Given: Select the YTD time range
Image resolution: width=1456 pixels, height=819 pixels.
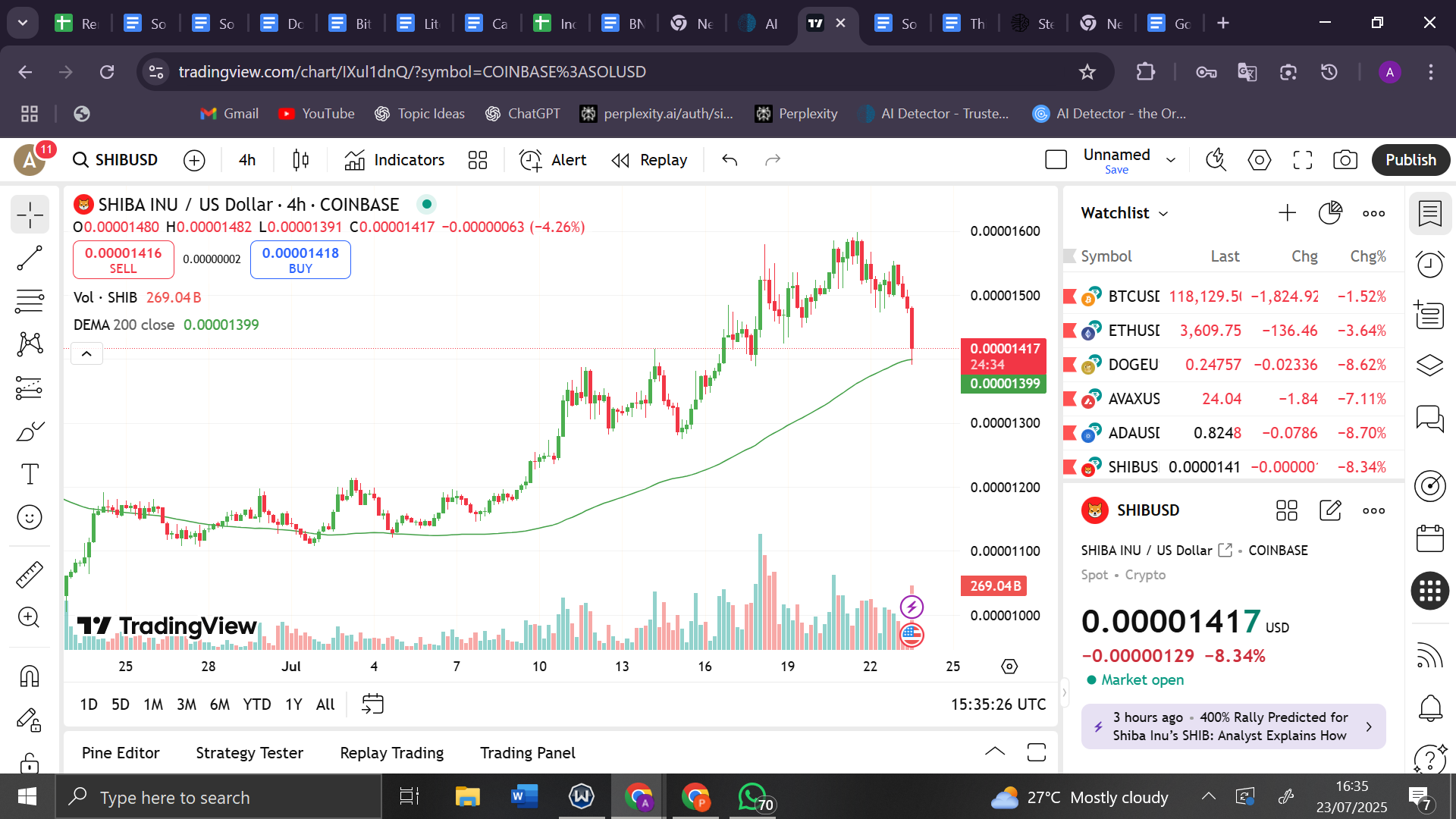Looking at the screenshot, I should pyautogui.click(x=257, y=704).
